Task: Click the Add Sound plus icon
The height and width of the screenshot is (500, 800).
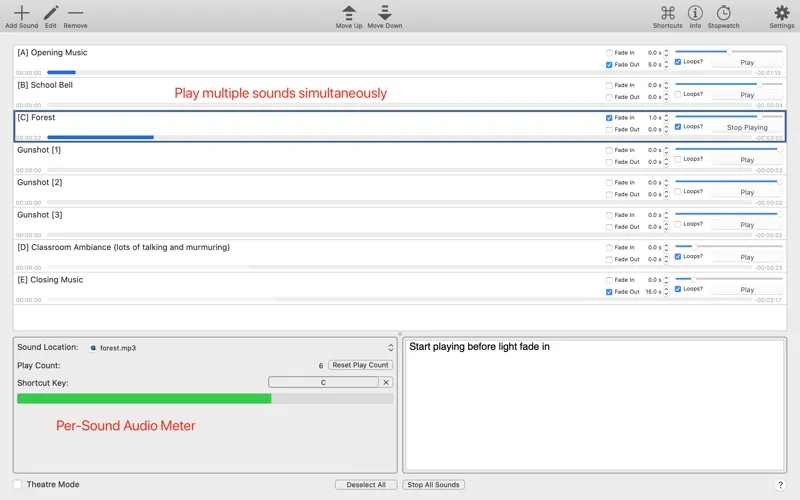Action: (x=22, y=13)
